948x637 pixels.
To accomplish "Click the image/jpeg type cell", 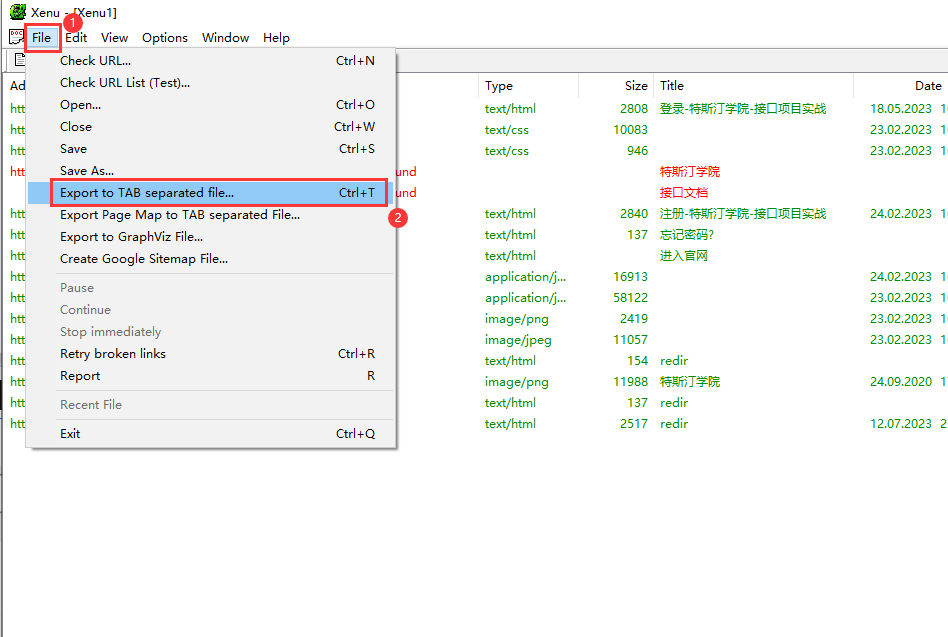I will (x=518, y=340).
